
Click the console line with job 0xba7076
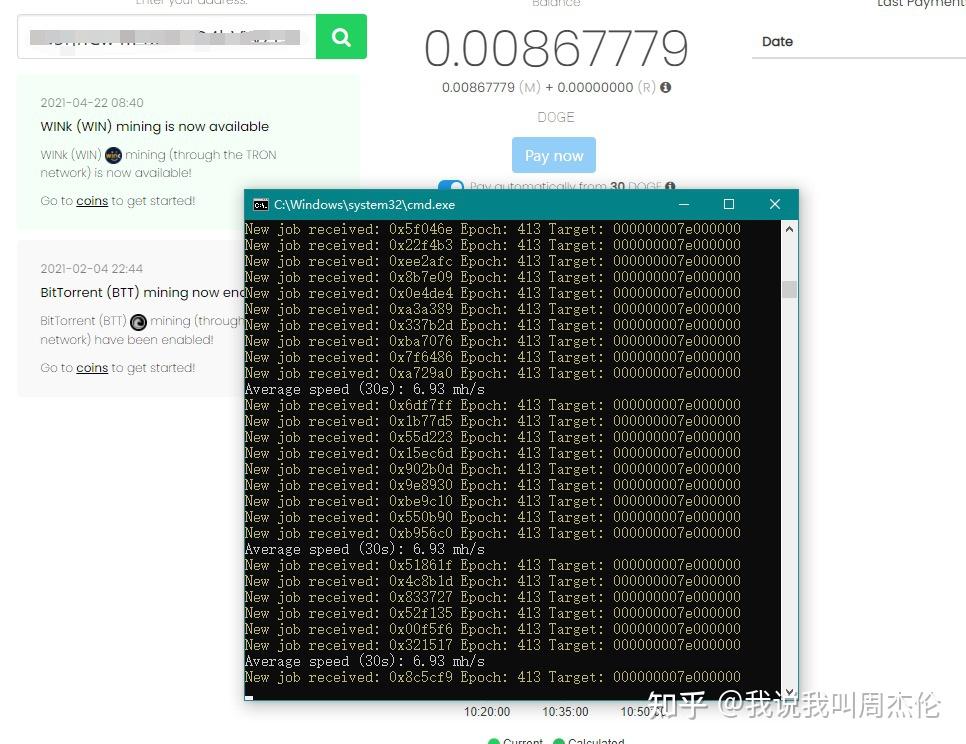(x=492, y=341)
